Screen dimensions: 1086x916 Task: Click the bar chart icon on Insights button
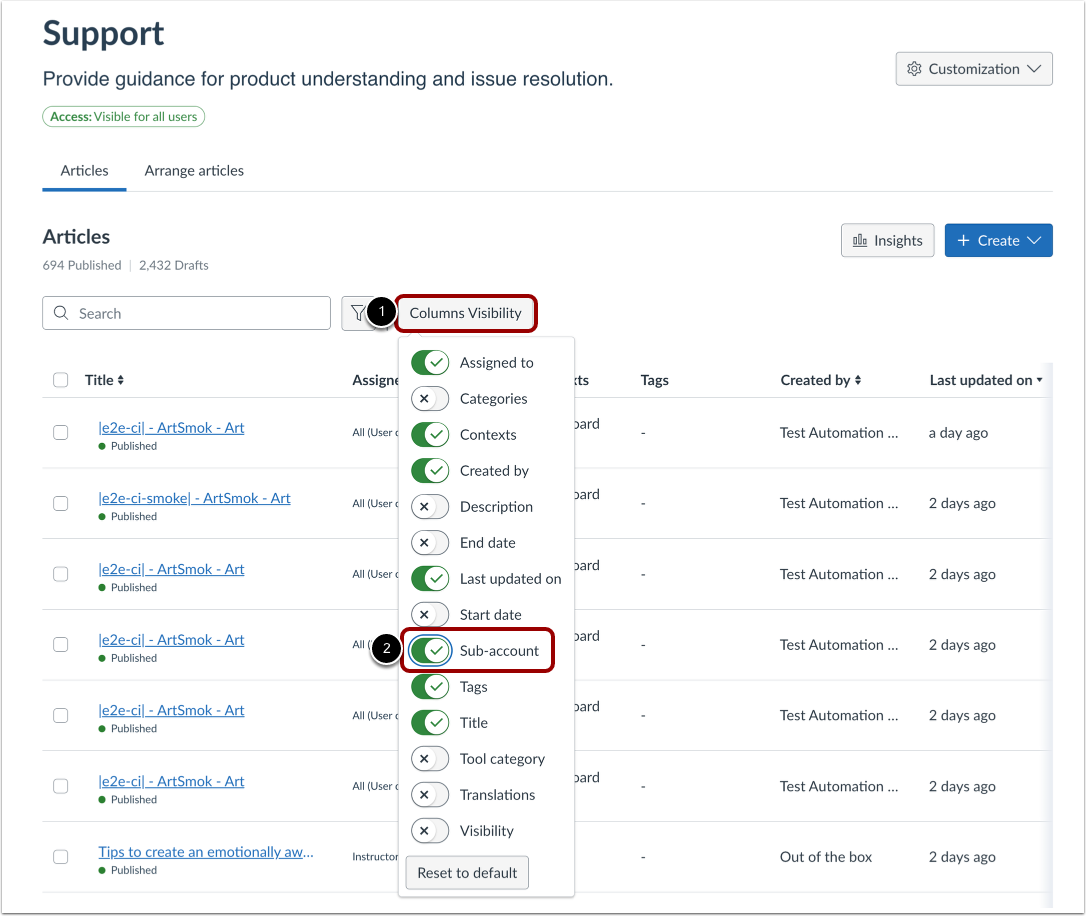[x=862, y=240]
